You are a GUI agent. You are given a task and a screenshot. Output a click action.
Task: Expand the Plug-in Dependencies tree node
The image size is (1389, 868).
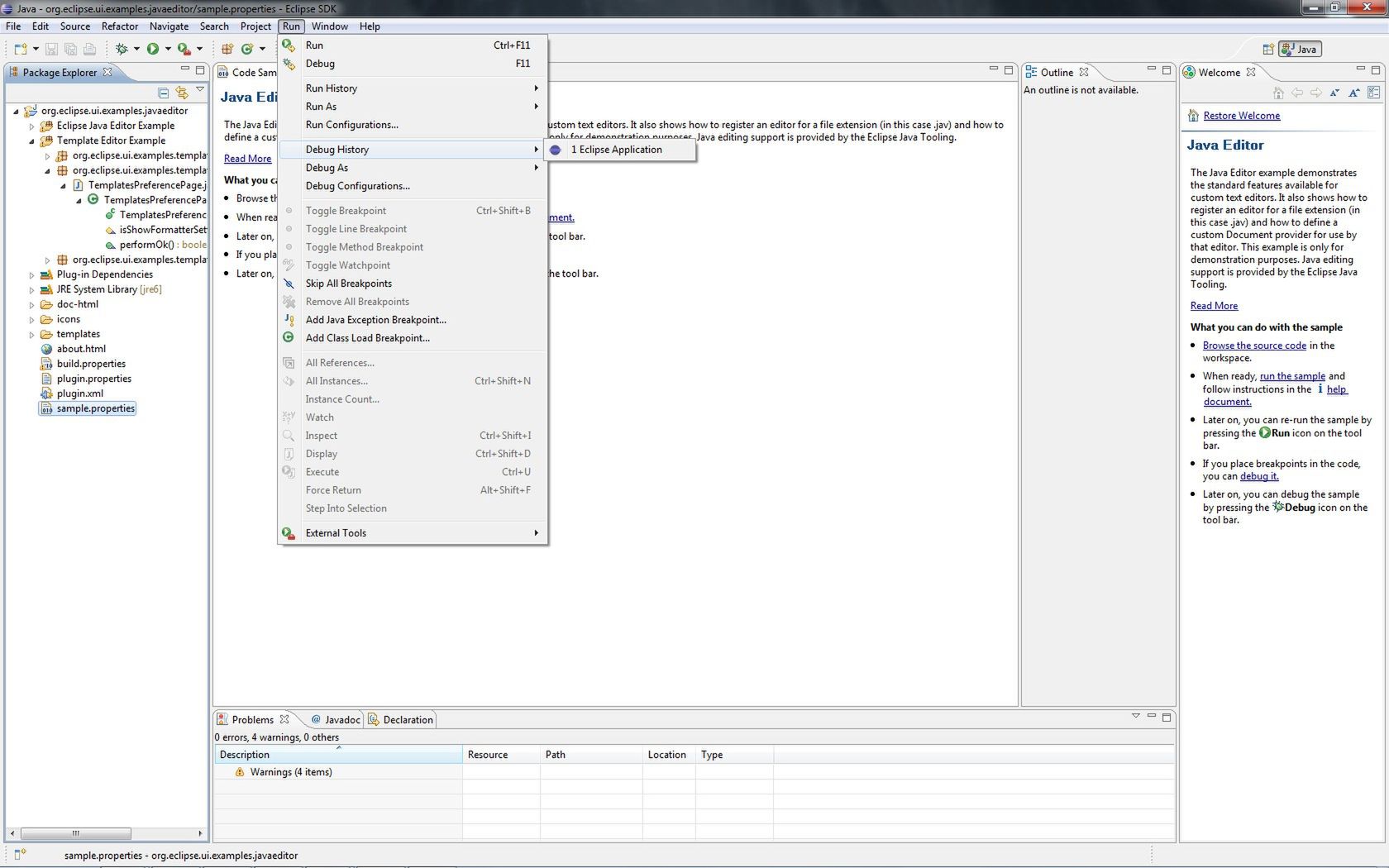coord(31,274)
